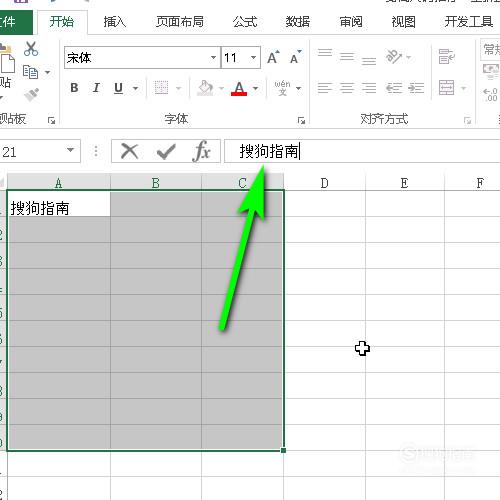500x500 pixels.
Task: Click the text Orientation icon
Action: [394, 57]
